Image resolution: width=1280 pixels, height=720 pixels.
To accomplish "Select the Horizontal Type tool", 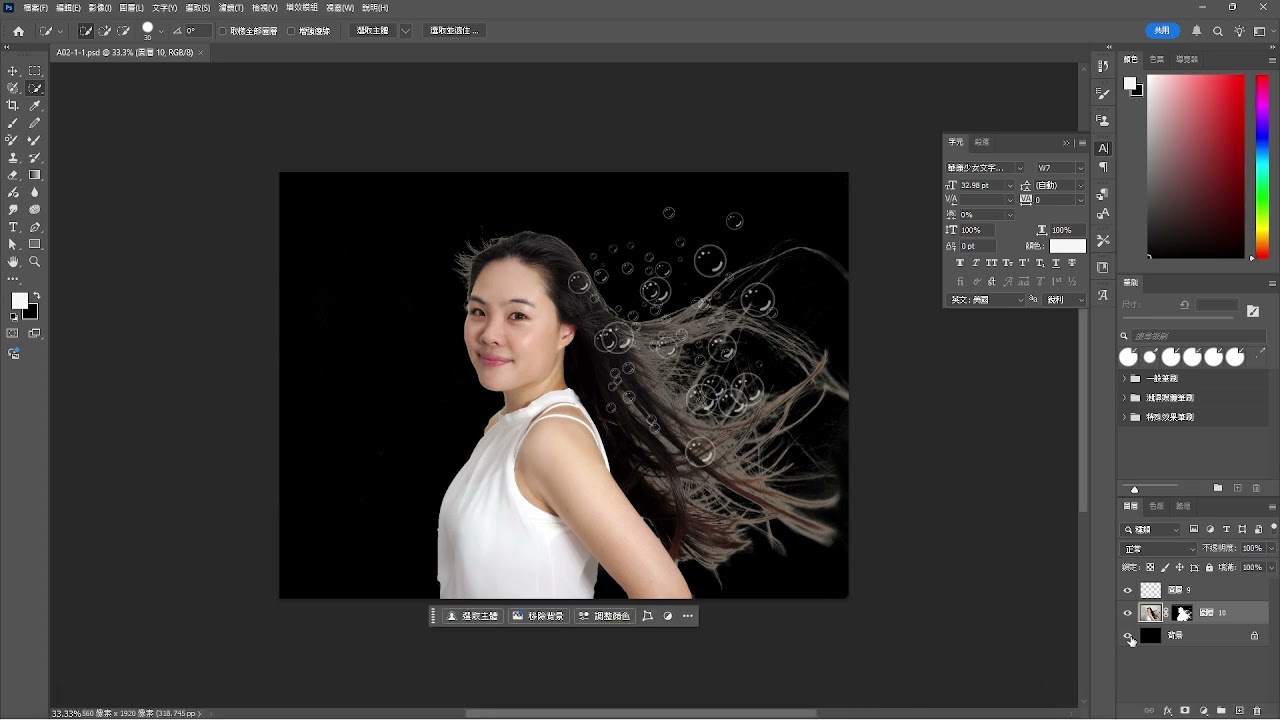I will pyautogui.click(x=13, y=227).
